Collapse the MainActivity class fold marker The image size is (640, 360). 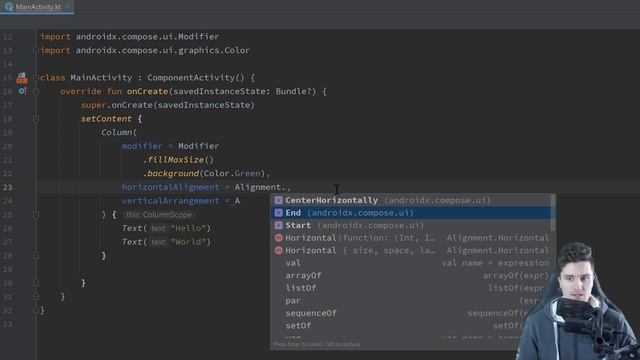point(36,78)
